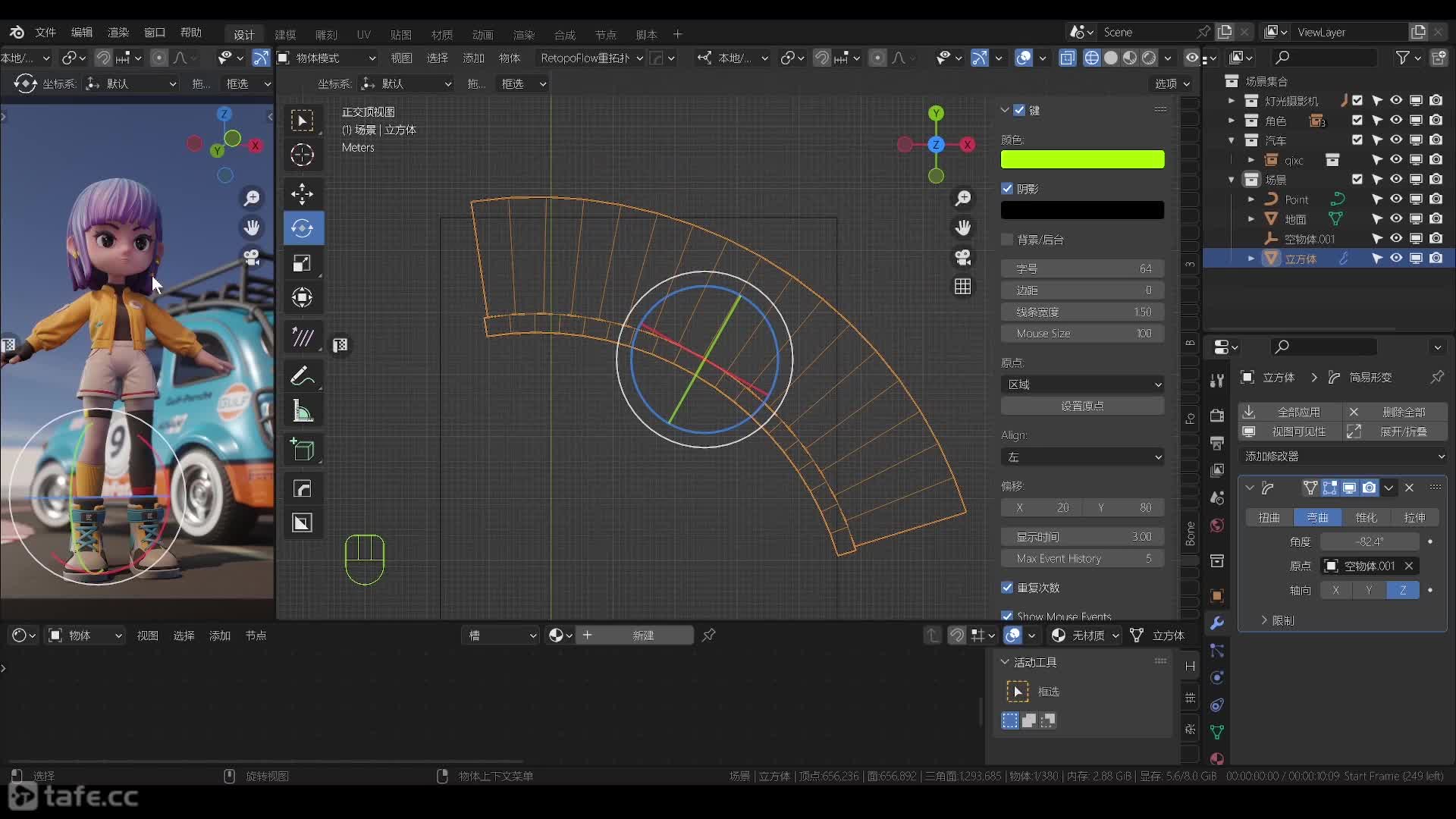Click the zoom magnifier in main viewport
Image resolution: width=1456 pixels, height=819 pixels.
[x=963, y=198]
